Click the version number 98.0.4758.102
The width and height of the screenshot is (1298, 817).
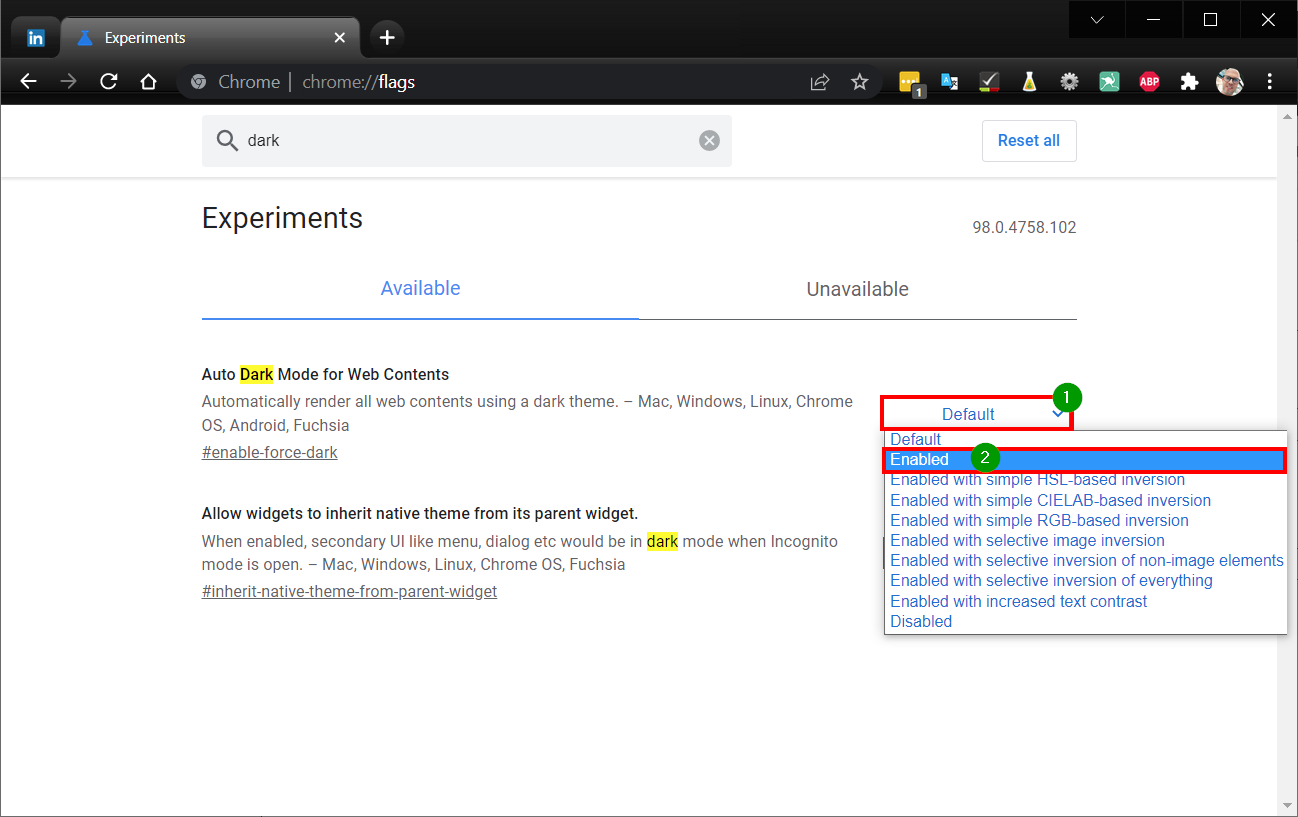point(1024,228)
